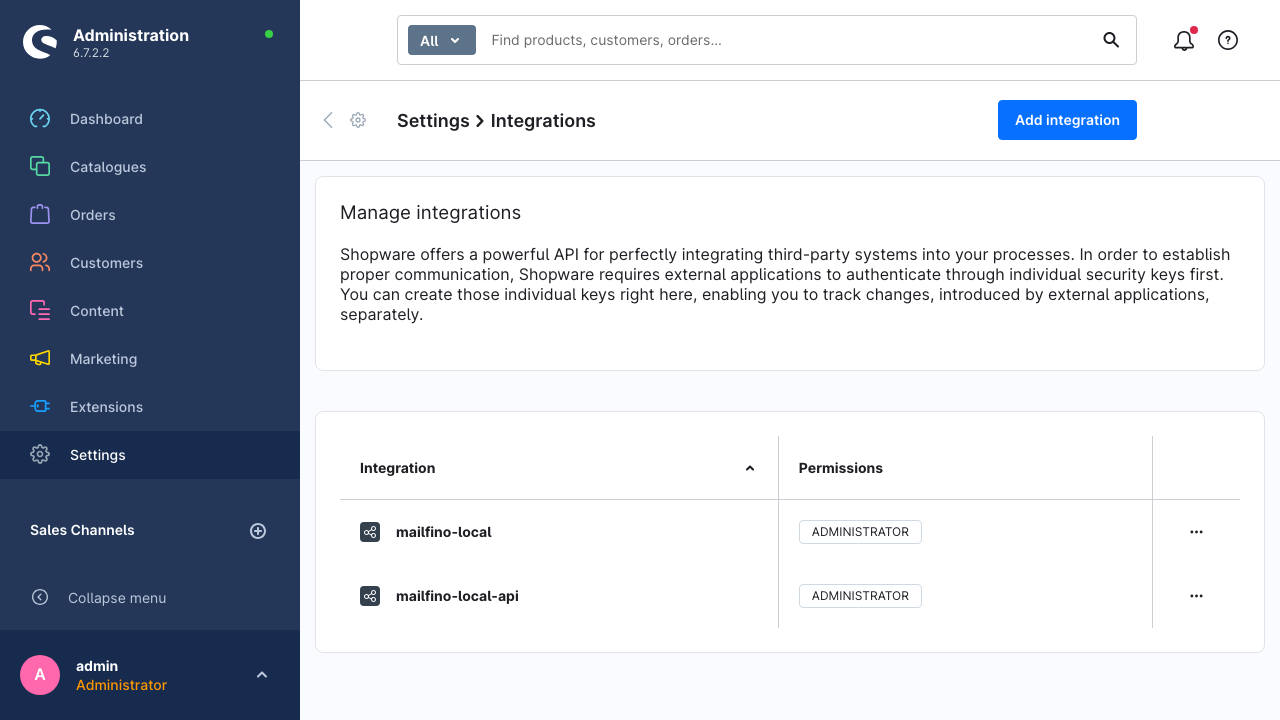Click the Administration version 6.7.2.2 text
The image size is (1280, 720).
point(91,53)
